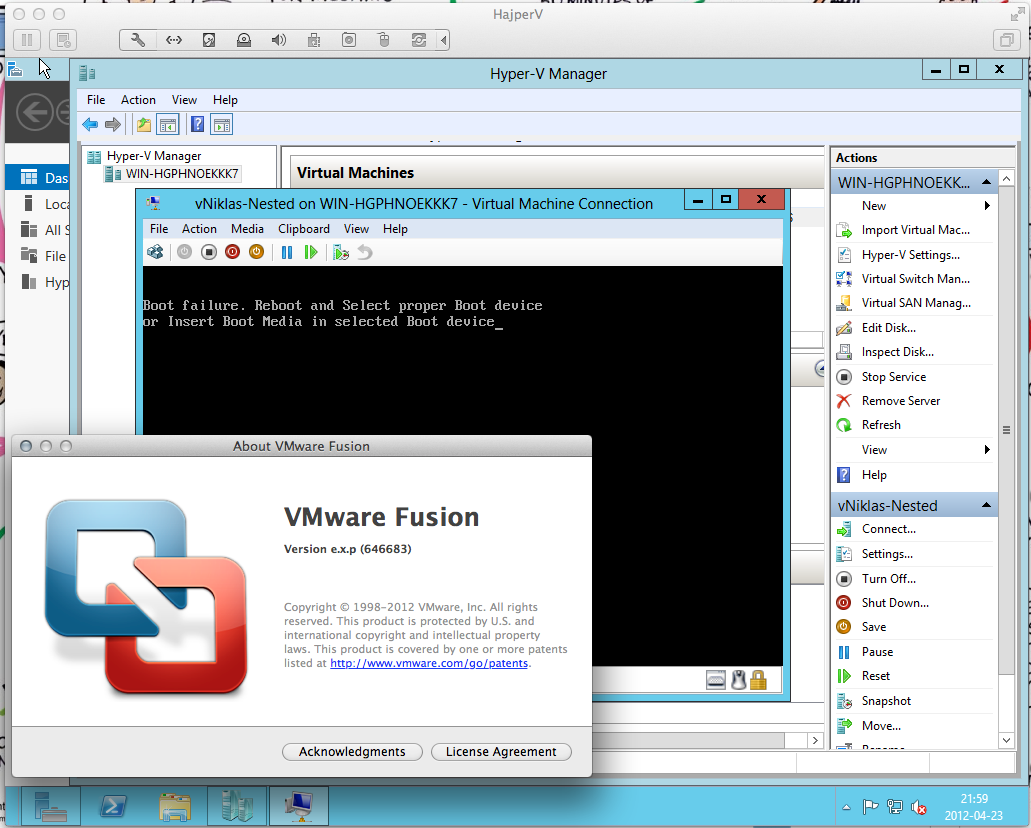
Task: Click the Back arrow in Hyper-V Manager toolbar
Action: [x=90, y=124]
